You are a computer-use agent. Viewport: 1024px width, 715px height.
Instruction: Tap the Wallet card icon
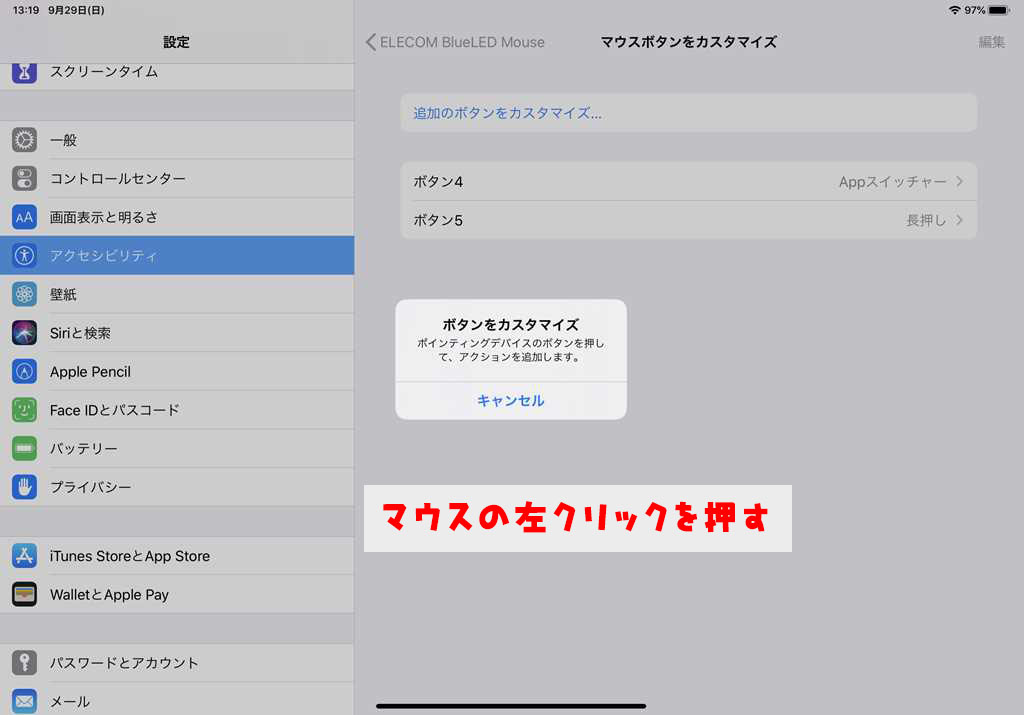point(24,594)
